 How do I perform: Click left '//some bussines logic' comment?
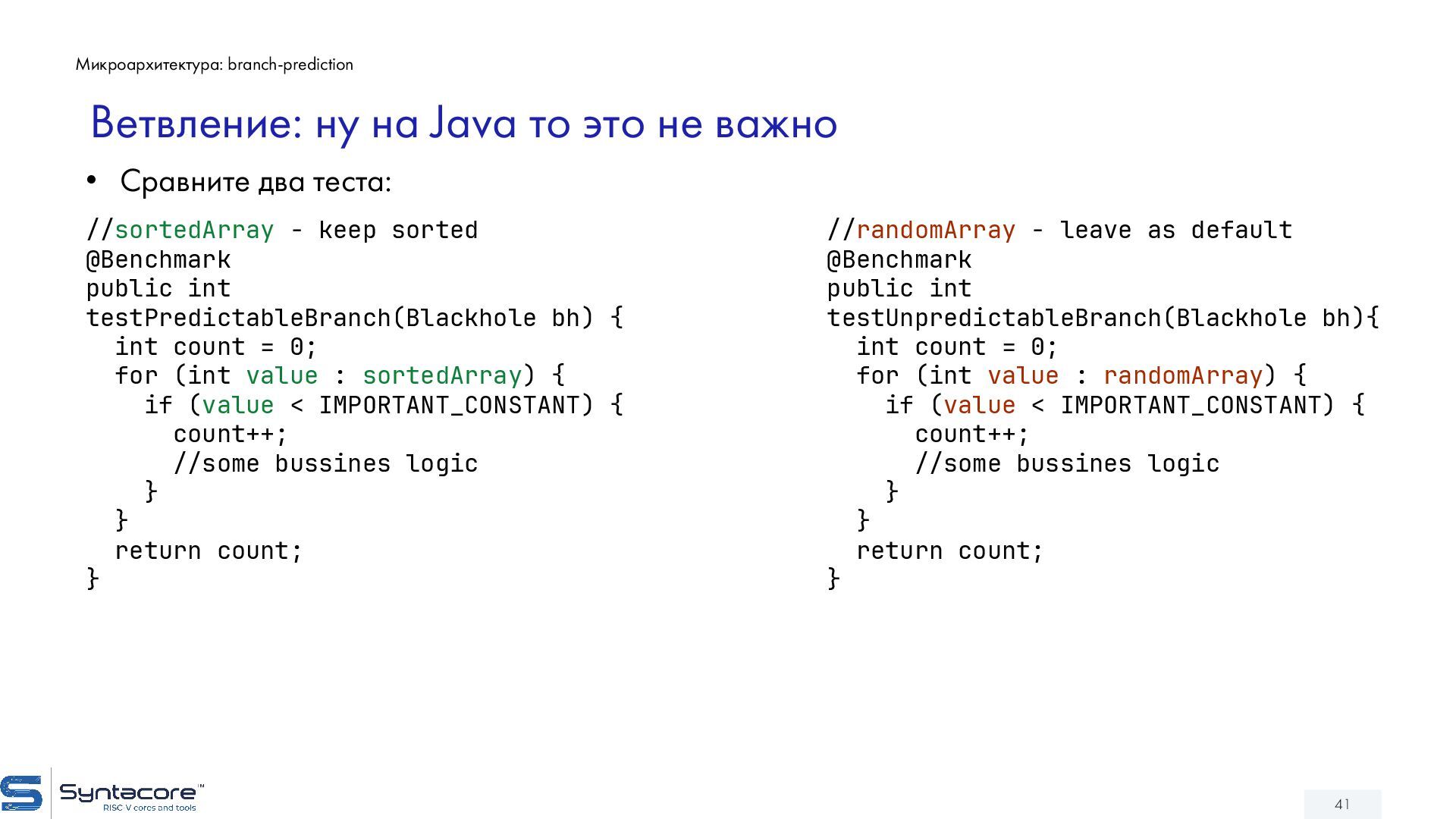coord(325,463)
